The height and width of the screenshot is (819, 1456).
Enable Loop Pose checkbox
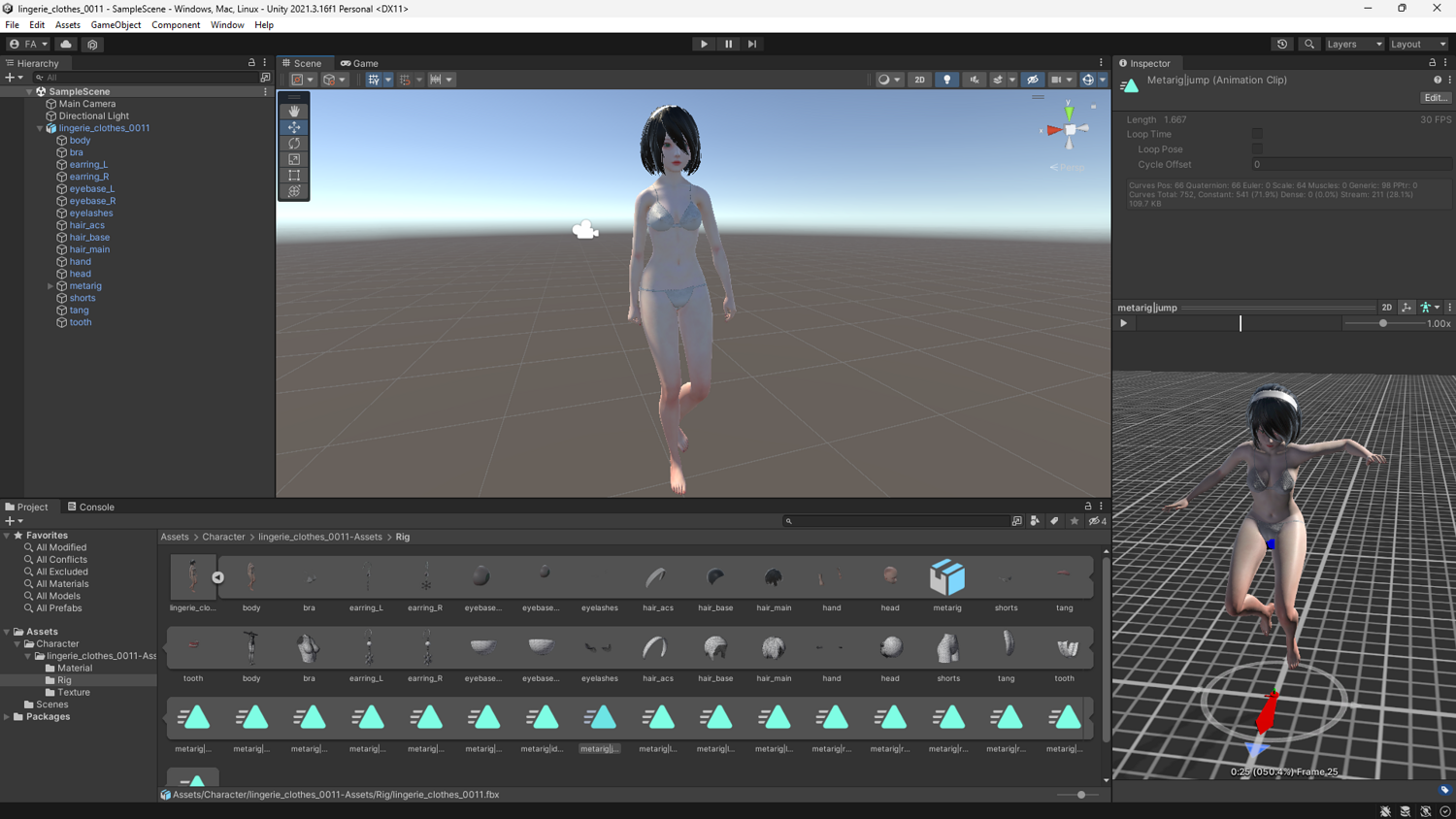click(1257, 149)
